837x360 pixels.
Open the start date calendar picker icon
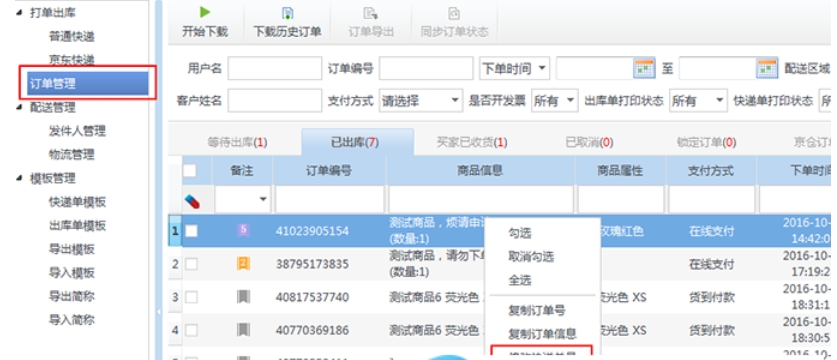coord(644,68)
